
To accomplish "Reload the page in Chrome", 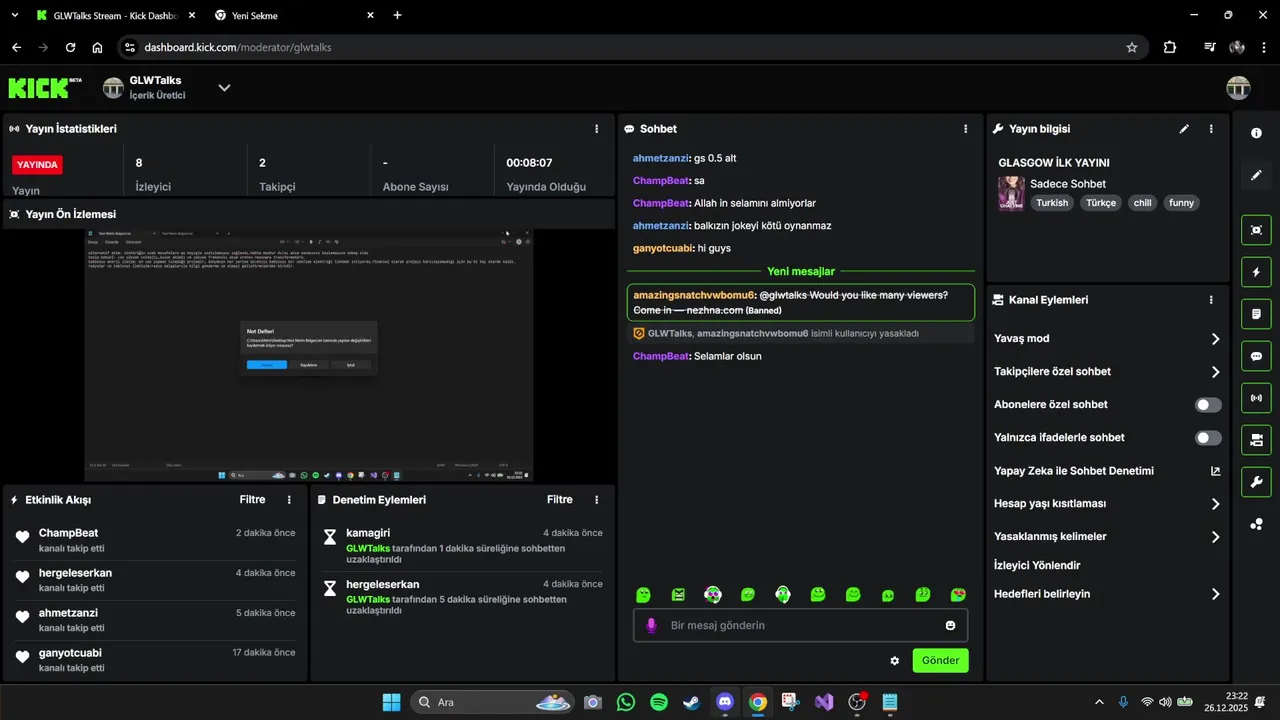I will (70, 47).
